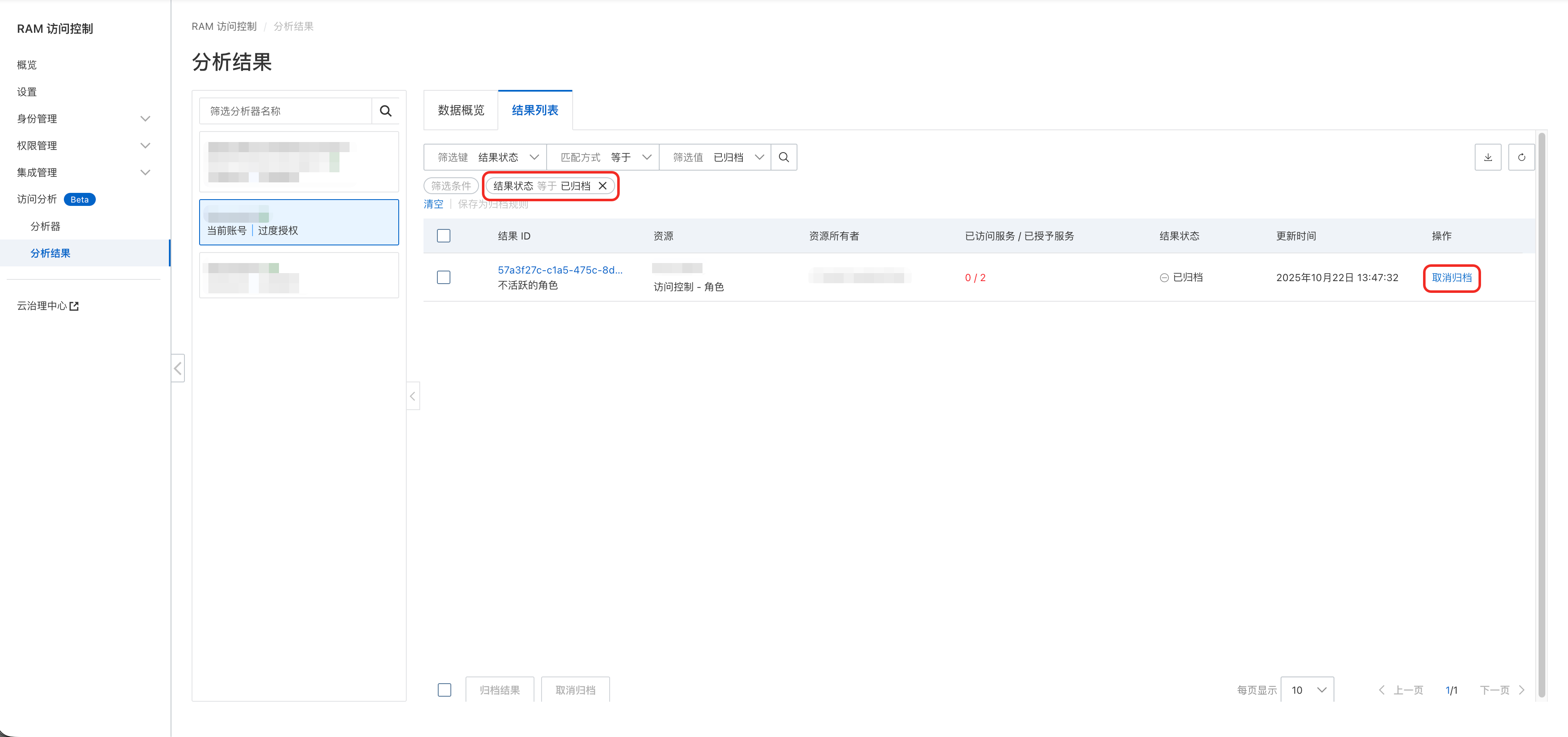Screen dimensions: 1568x737
Task: Click the filter search magnifier button
Action: coord(784,157)
